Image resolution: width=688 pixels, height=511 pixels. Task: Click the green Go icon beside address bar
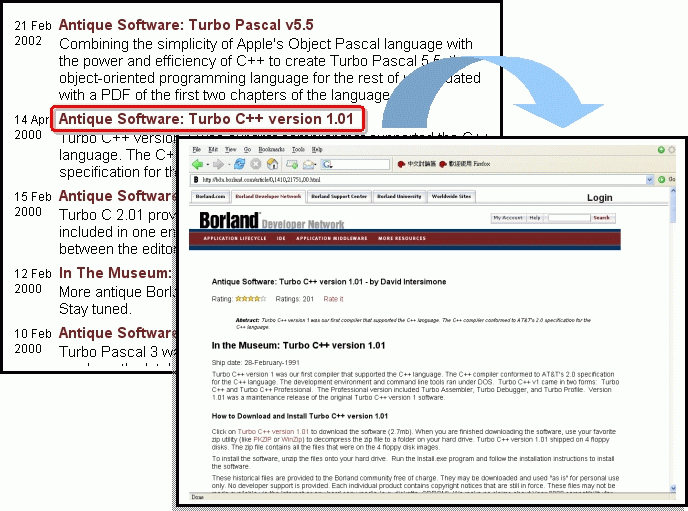pyautogui.click(x=662, y=179)
